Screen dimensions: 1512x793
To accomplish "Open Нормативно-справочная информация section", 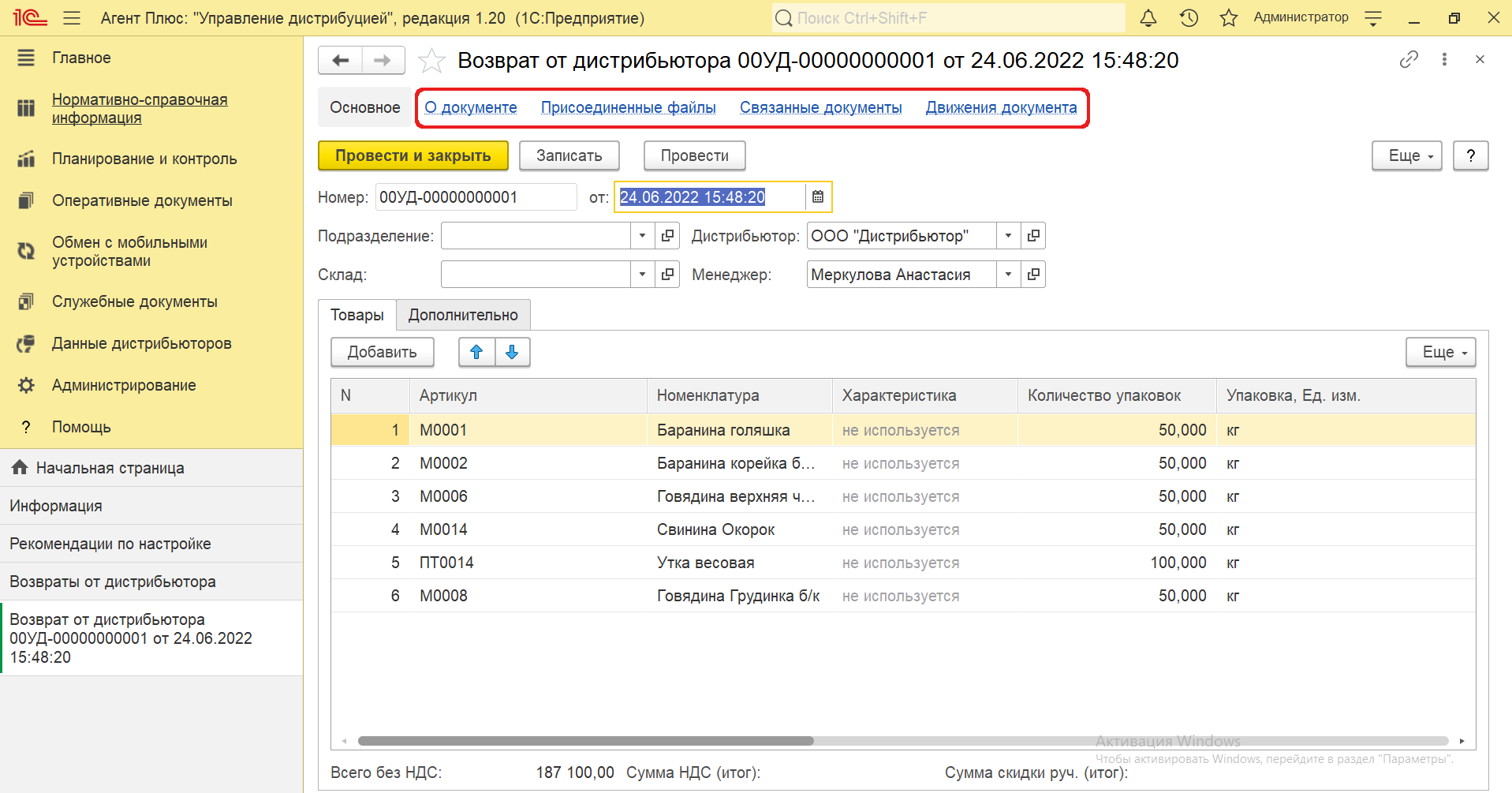I will tap(140, 109).
